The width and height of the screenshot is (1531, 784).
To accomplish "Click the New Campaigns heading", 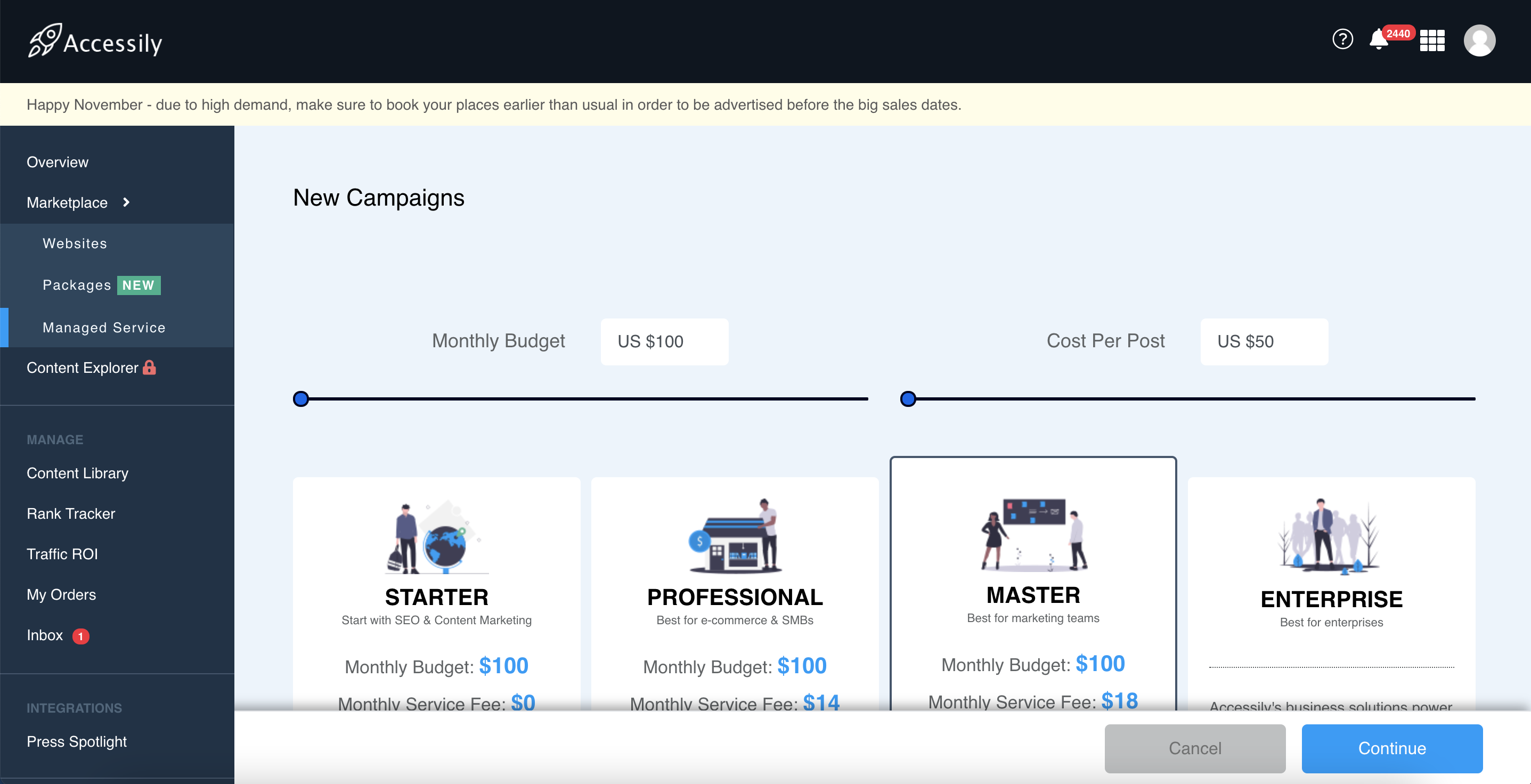I will pyautogui.click(x=379, y=198).
